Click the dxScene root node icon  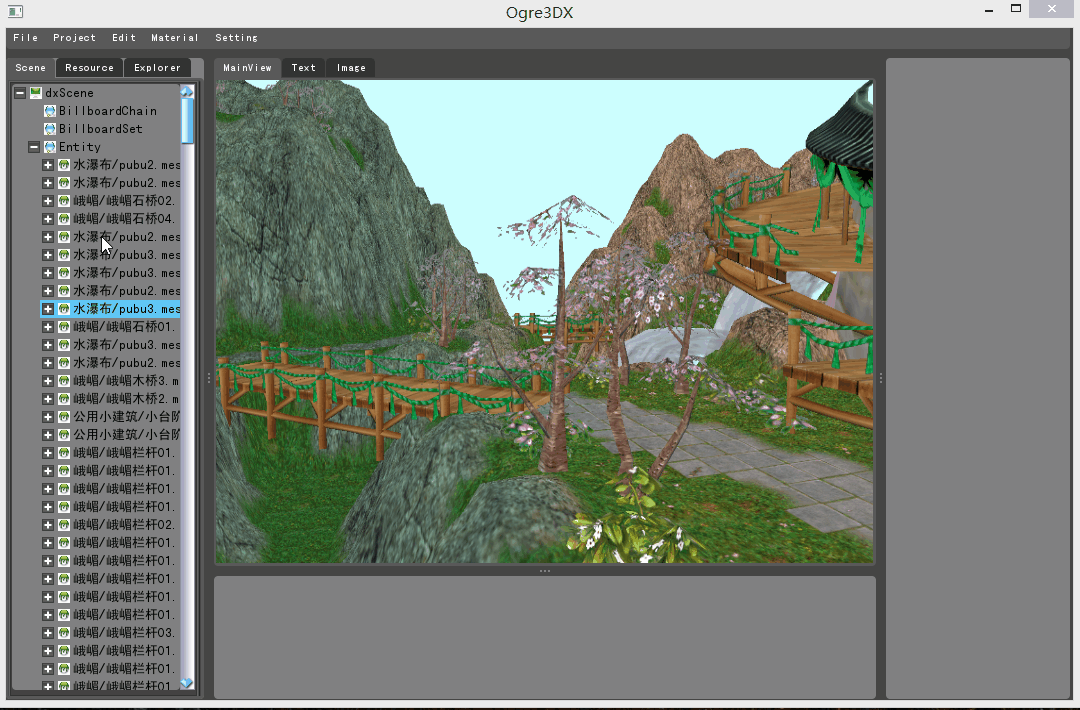tap(36, 93)
